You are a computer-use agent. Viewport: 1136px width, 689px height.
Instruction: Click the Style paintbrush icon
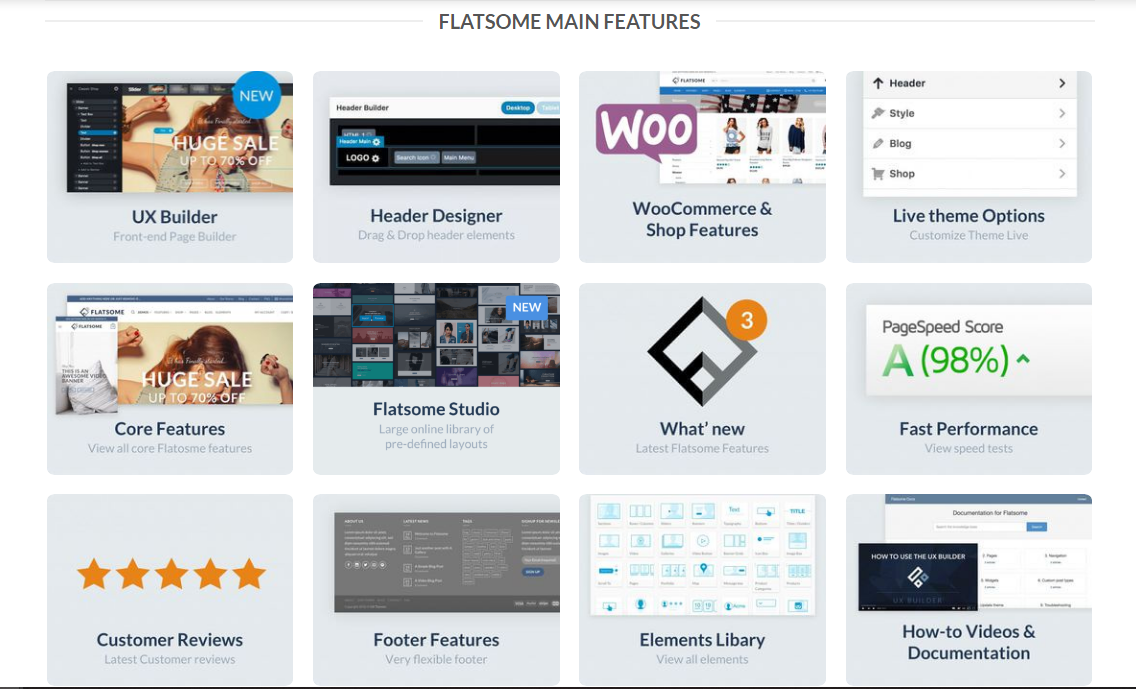click(878, 113)
